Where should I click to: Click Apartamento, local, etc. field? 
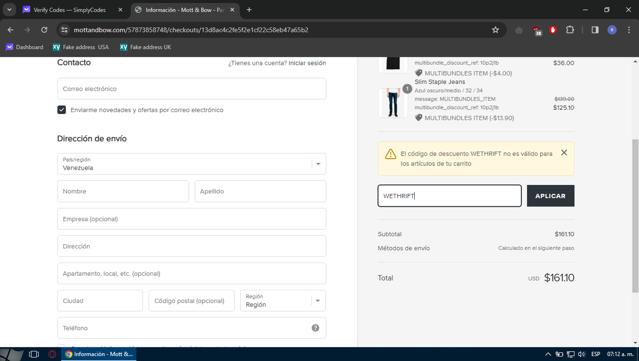pos(192,273)
